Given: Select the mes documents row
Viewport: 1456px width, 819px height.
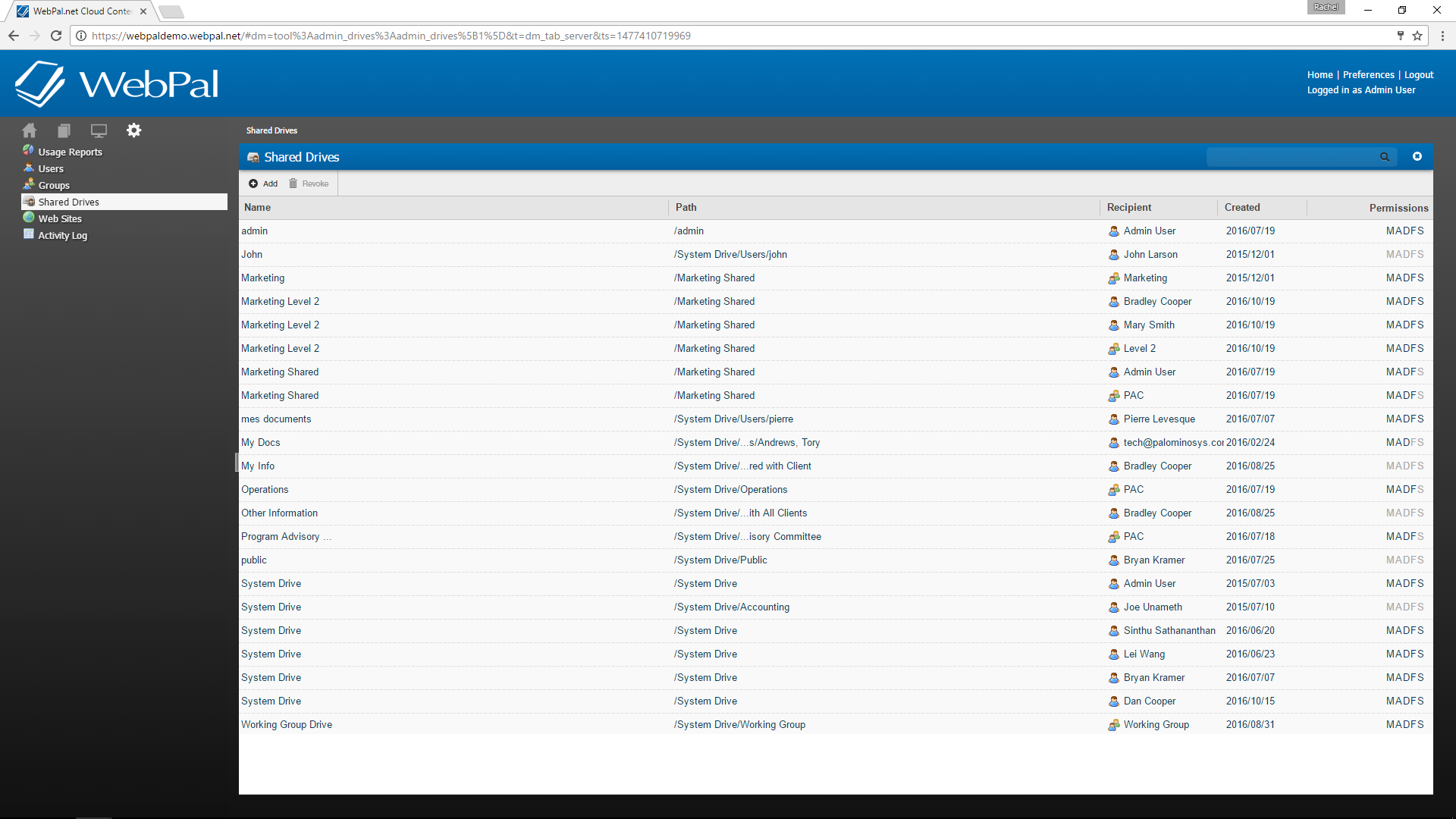Looking at the screenshot, I should pos(836,419).
